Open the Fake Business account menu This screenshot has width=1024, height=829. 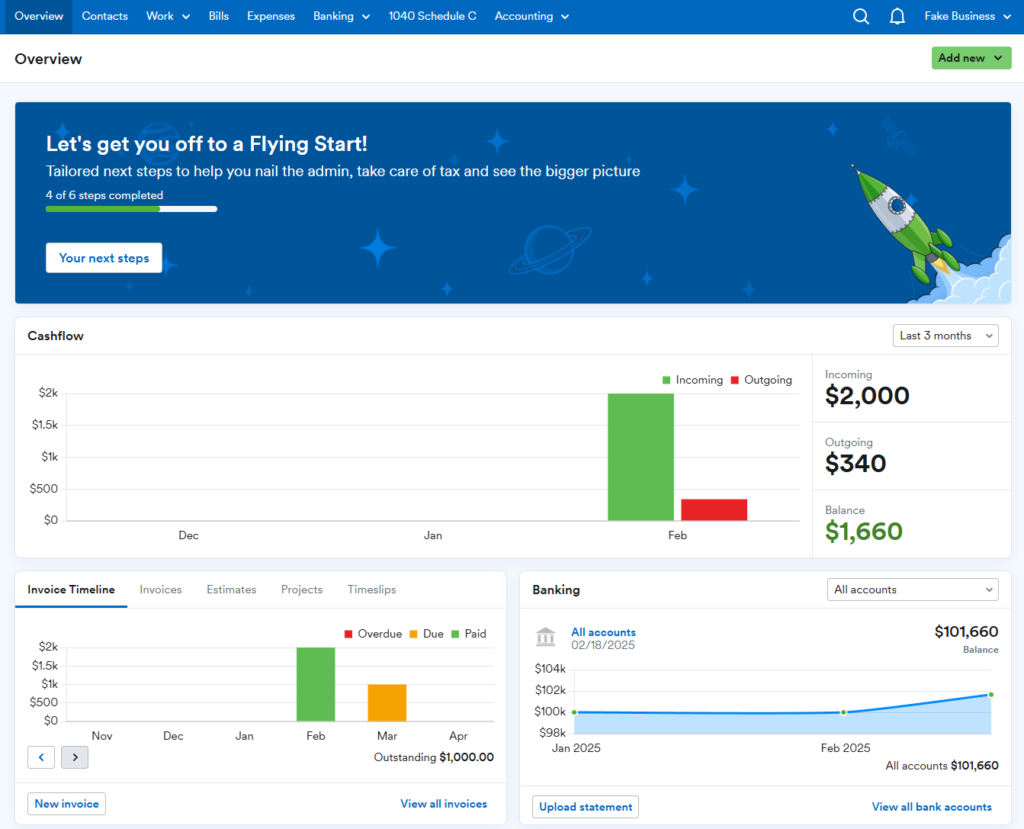[x=966, y=16]
